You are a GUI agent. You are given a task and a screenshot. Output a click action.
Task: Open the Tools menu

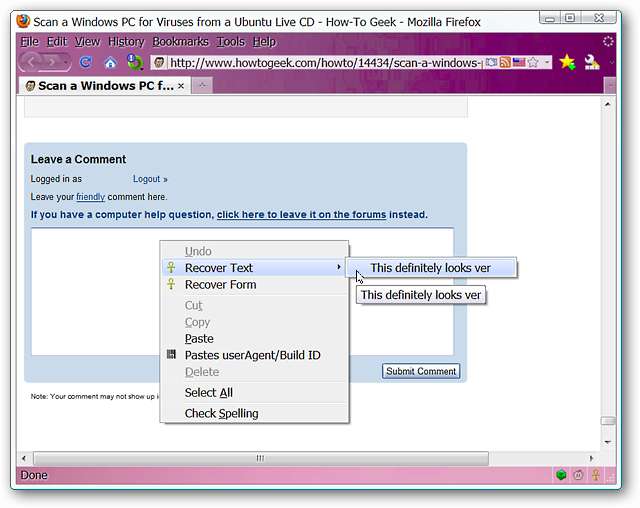tap(231, 42)
